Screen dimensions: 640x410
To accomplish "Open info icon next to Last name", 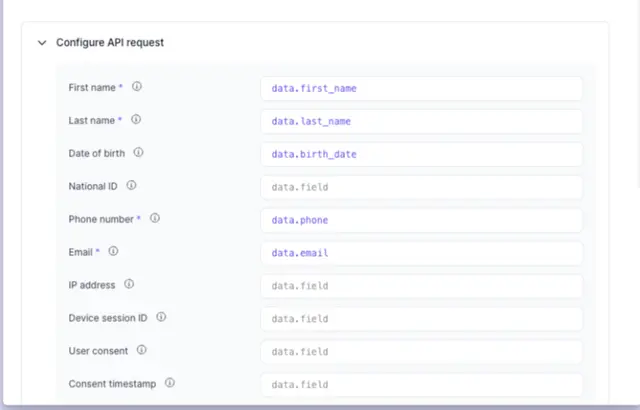I will (x=136, y=119).
